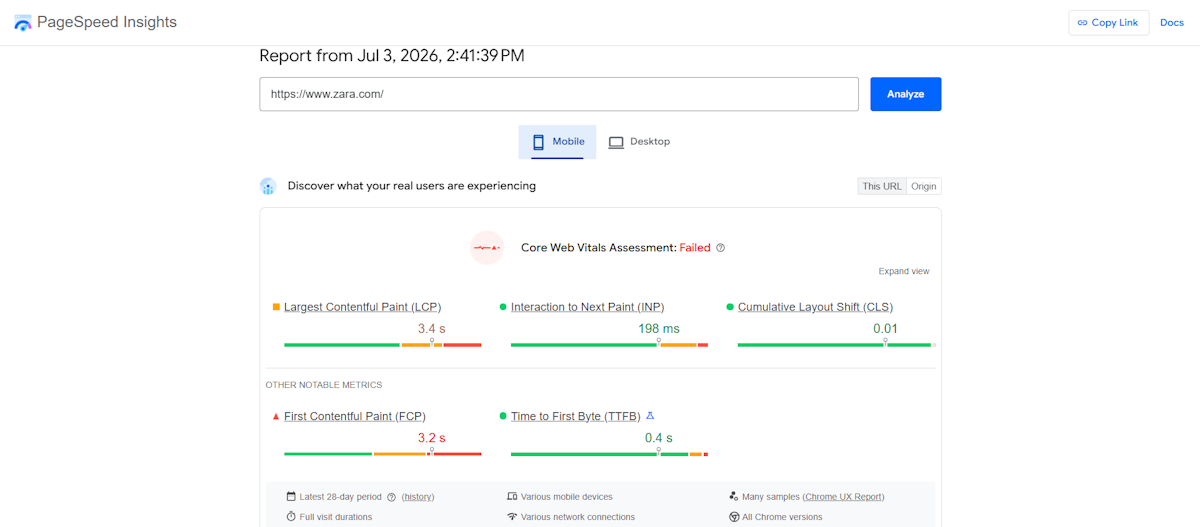Image resolution: width=1200 pixels, height=527 pixels.
Task: Open First Contentful Paint (FCP) link
Action: point(355,416)
